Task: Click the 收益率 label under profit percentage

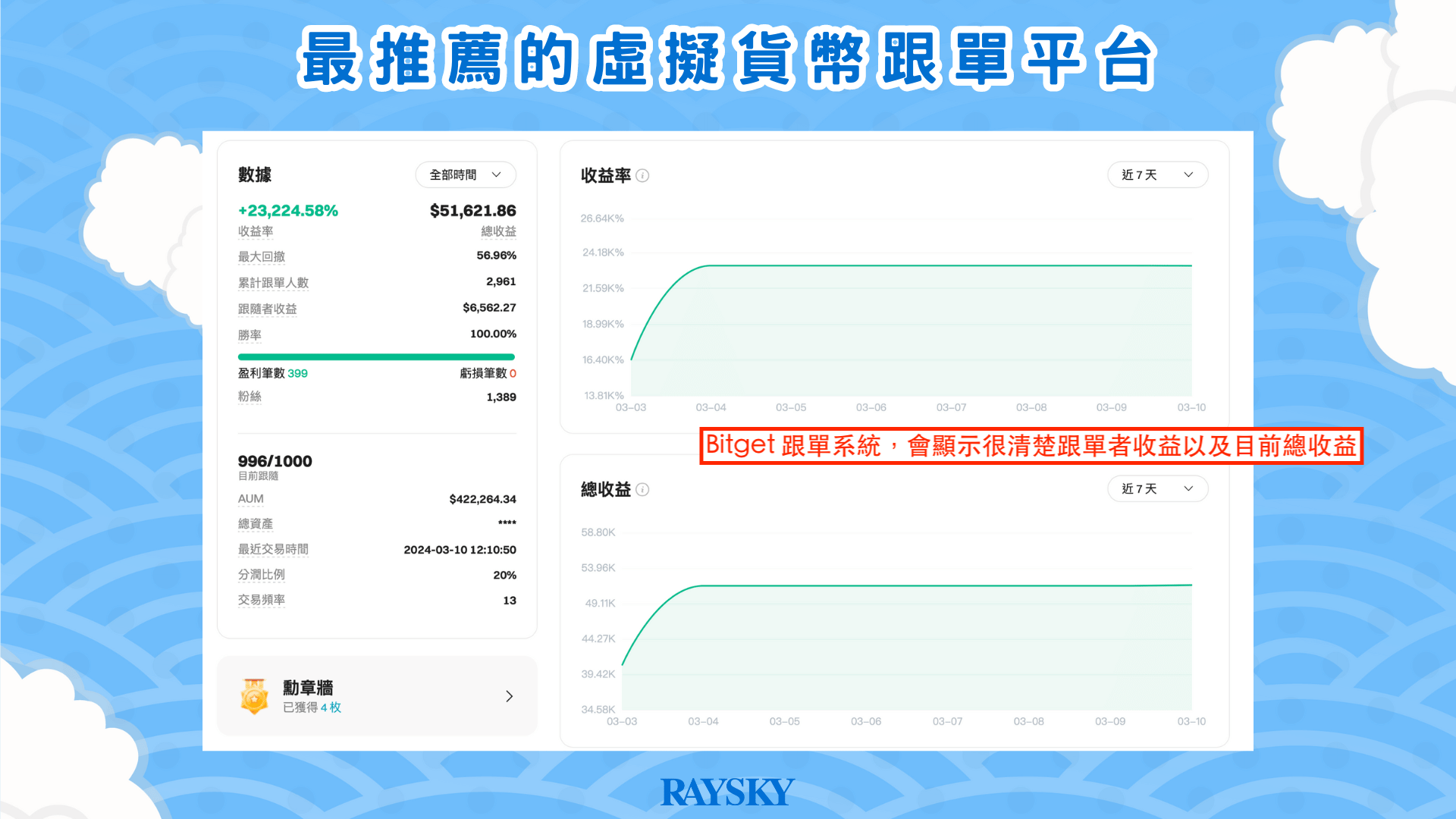Action: (256, 231)
